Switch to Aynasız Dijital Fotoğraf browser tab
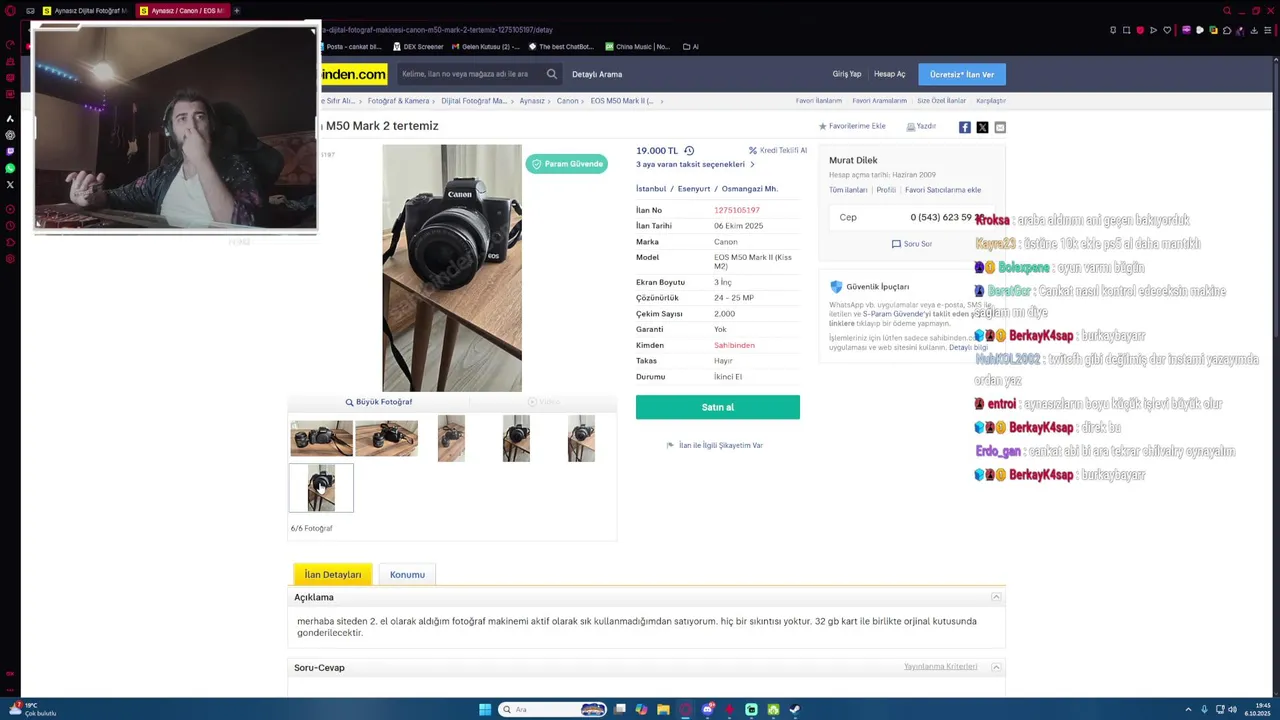The width and height of the screenshot is (1280, 720). (x=84, y=11)
